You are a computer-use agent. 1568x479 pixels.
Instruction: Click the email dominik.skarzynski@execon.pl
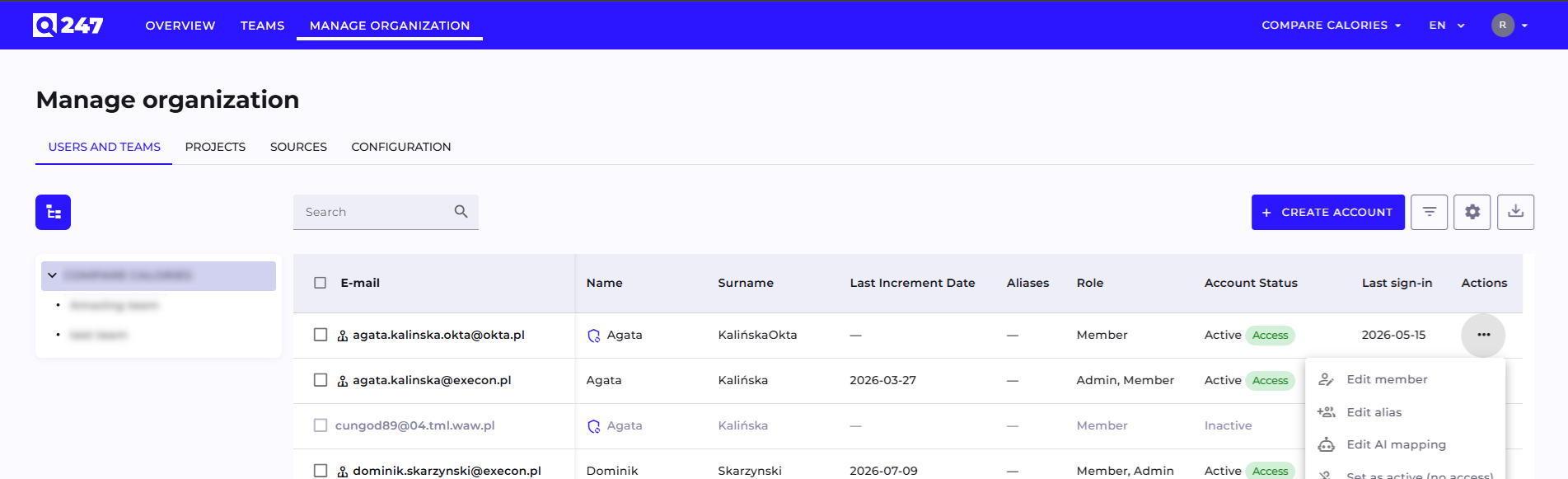[447, 471]
